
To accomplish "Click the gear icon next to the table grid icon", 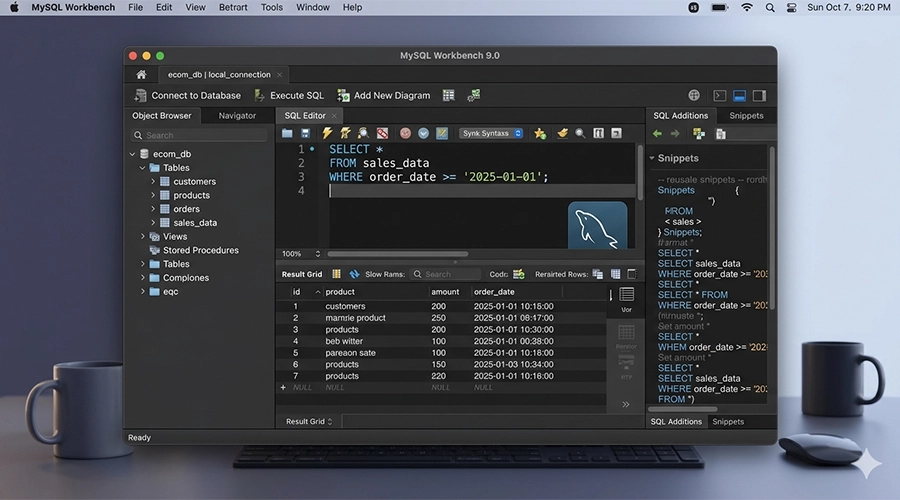I will [x=474, y=95].
